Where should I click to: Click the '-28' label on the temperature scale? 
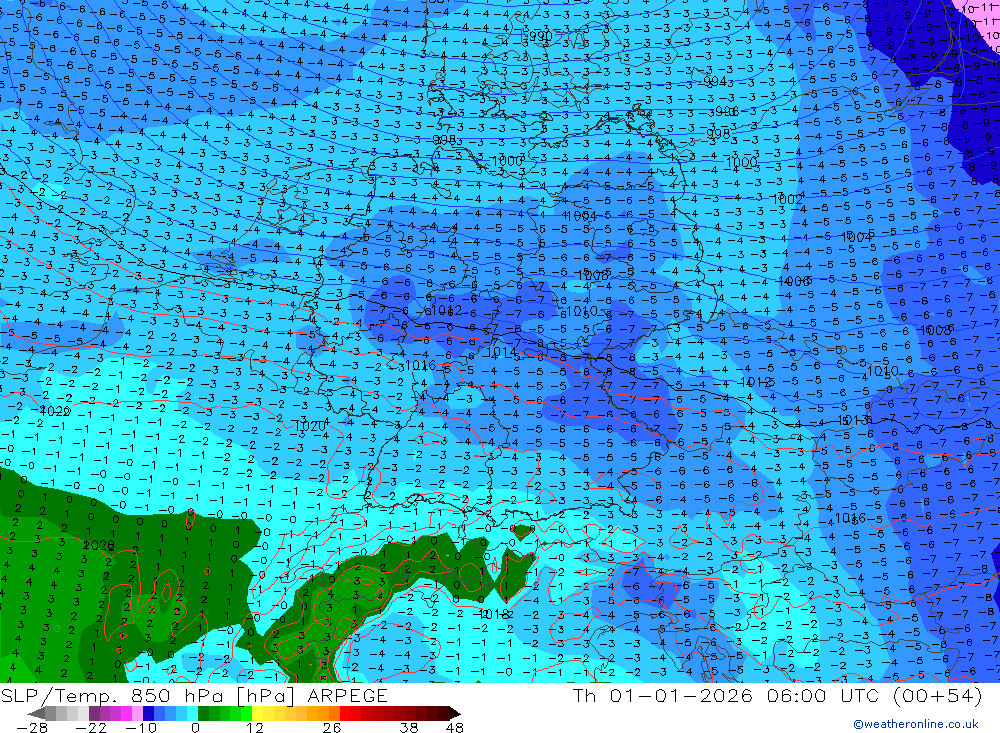pos(32,727)
